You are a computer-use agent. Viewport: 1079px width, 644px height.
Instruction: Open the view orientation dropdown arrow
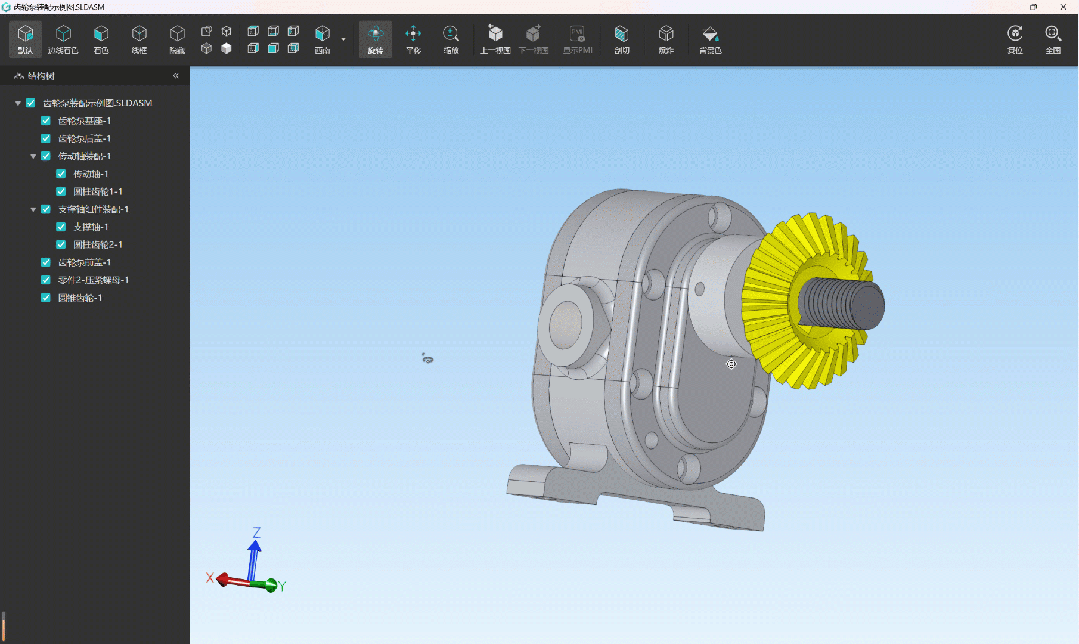343,40
